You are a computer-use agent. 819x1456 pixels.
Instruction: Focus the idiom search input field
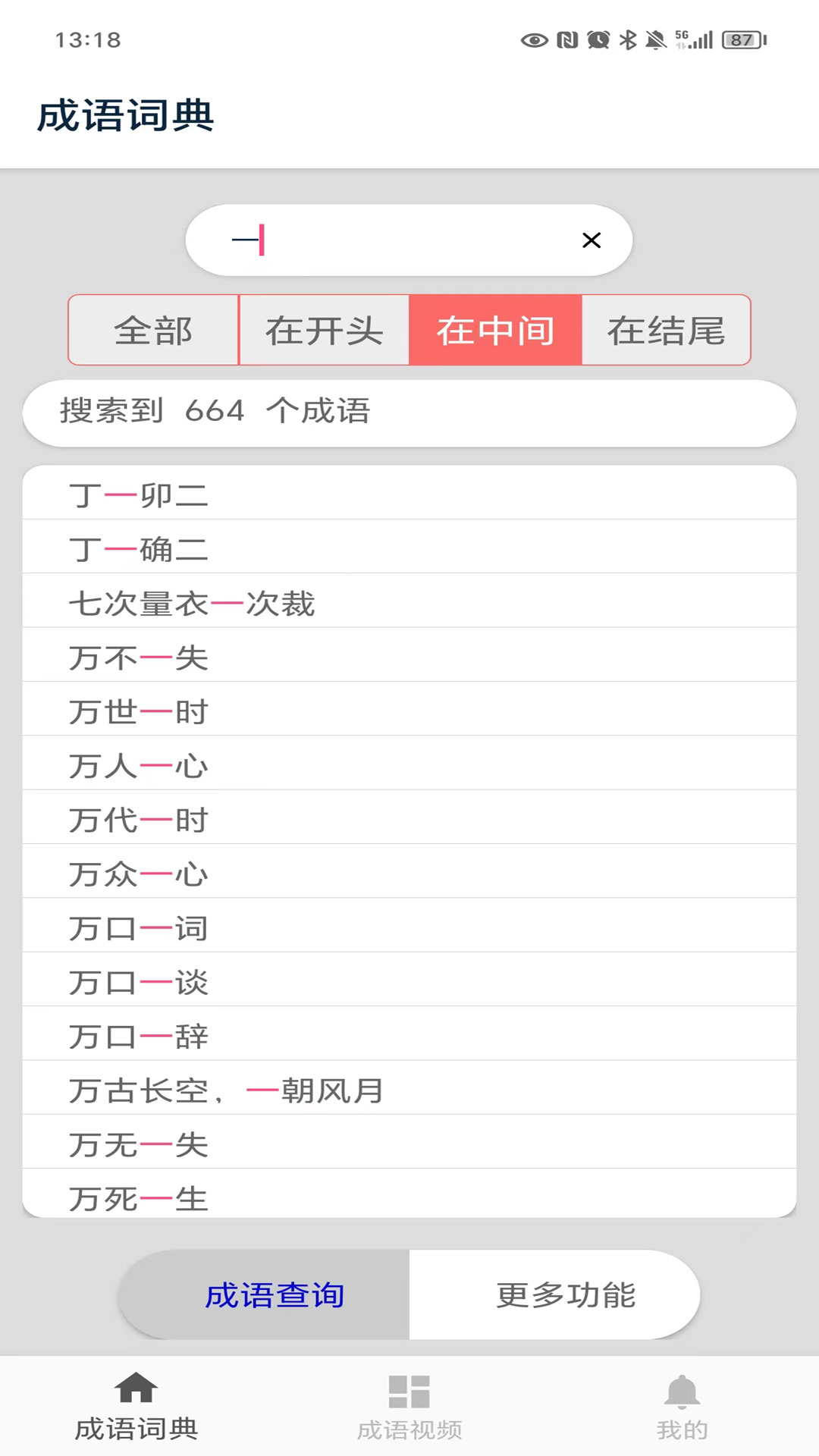point(409,240)
